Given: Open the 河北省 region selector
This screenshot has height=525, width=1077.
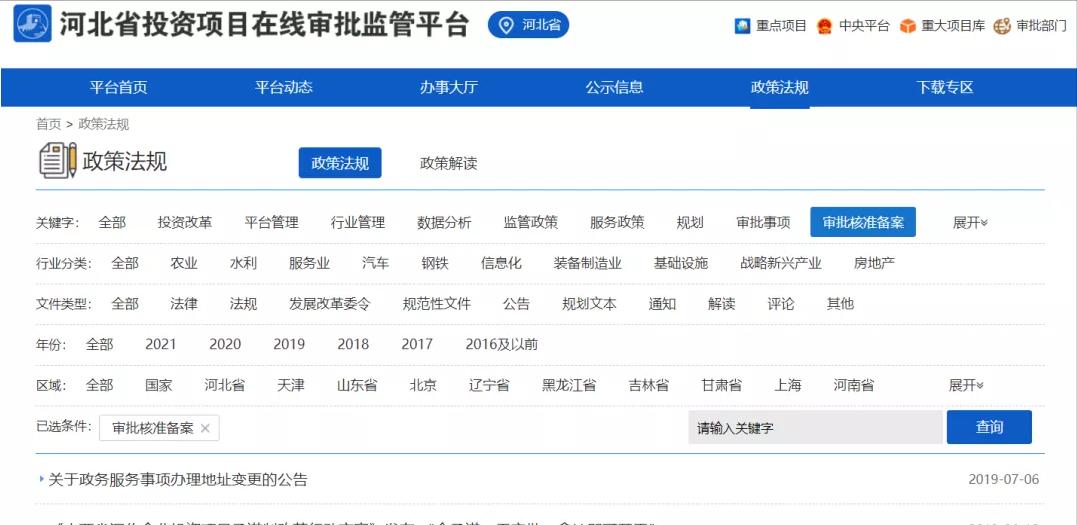Looking at the screenshot, I should click(x=528, y=26).
